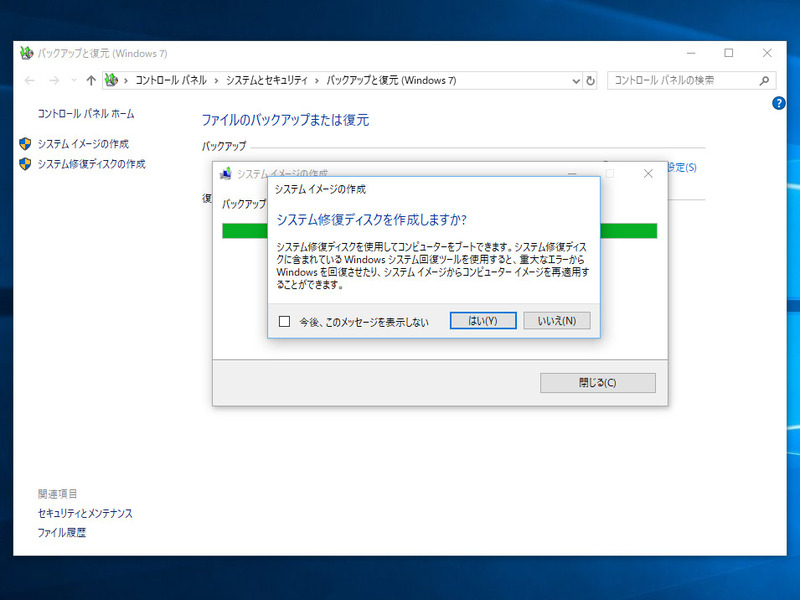Viewport: 800px width, 600px height.
Task: Open the recent locations dropdown arrow
Action: click(73, 81)
